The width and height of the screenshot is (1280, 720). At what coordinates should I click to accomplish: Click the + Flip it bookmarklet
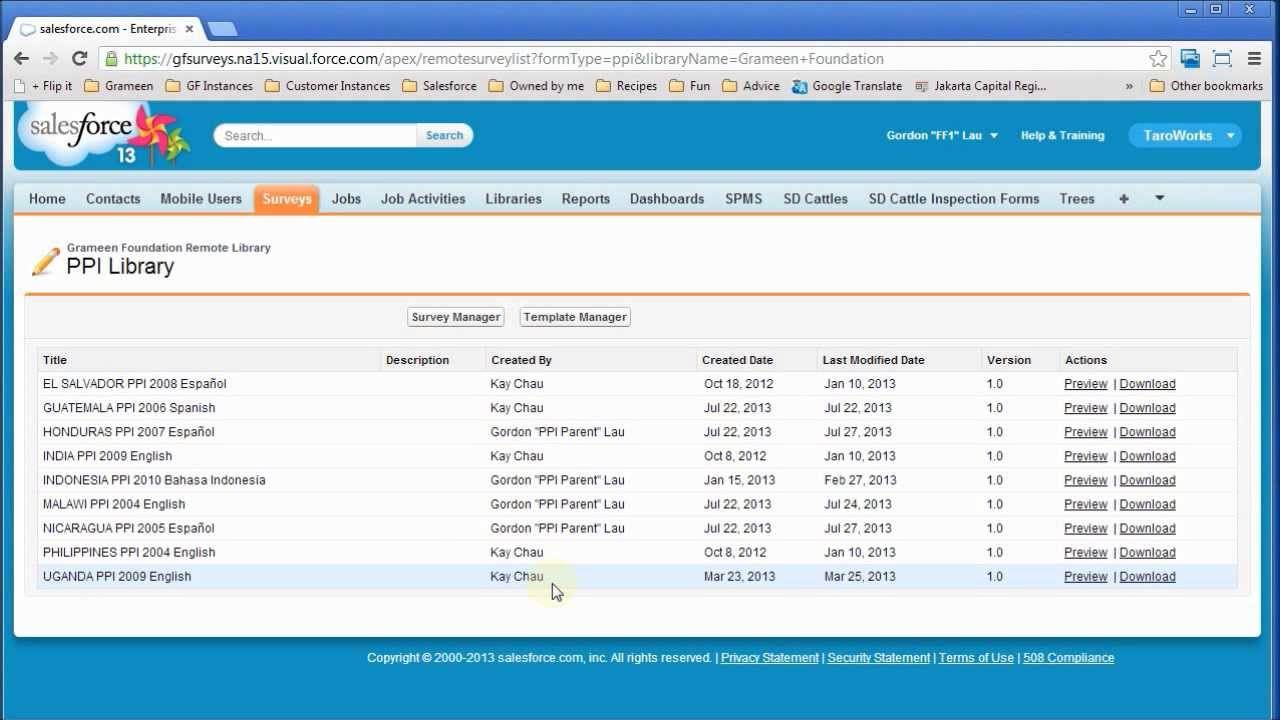click(44, 86)
